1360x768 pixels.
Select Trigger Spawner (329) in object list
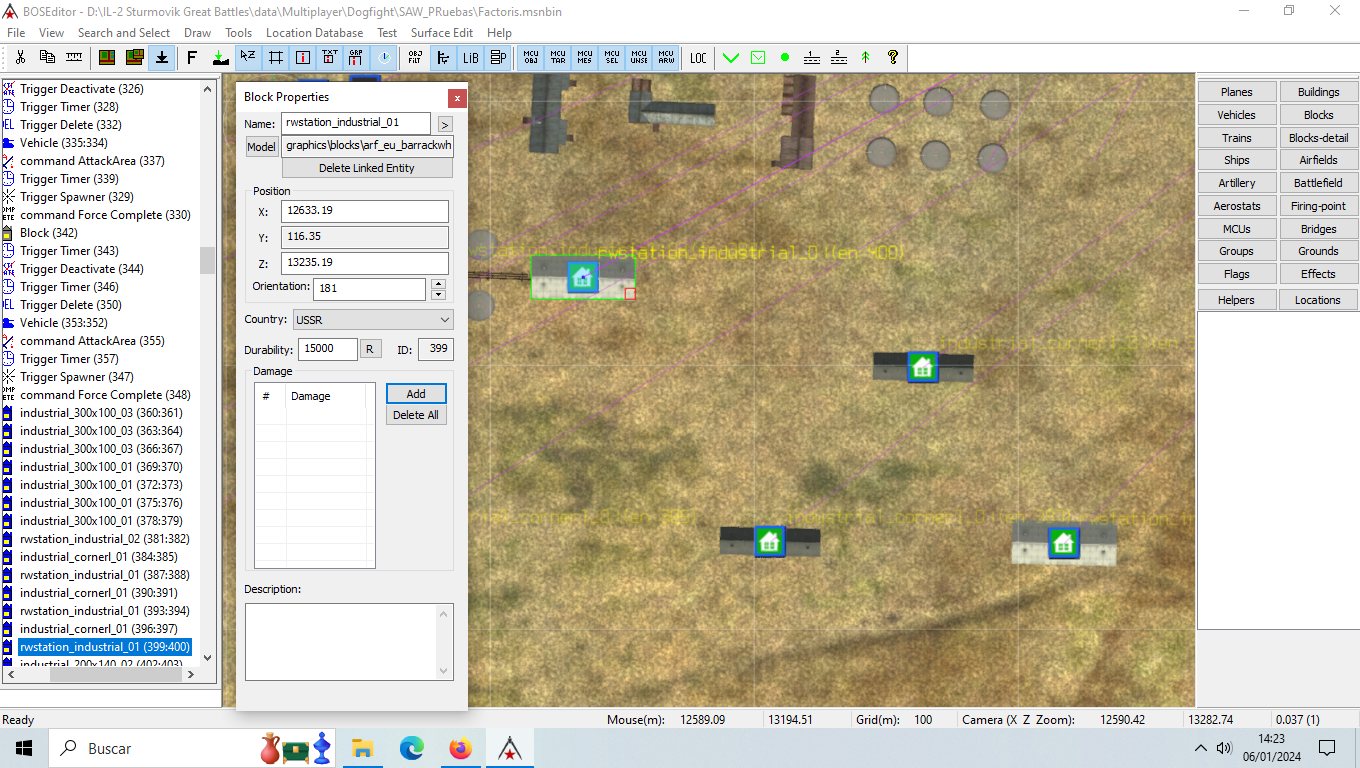tap(77, 197)
